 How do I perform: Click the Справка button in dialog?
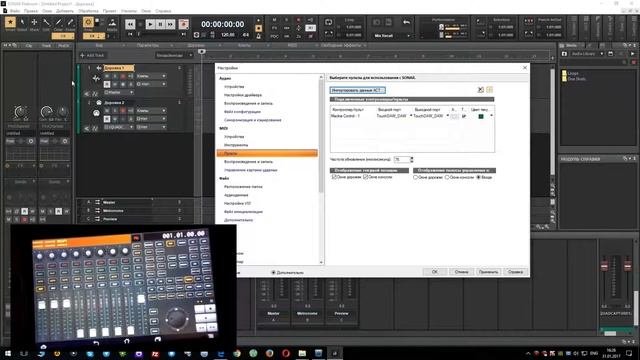[x=516, y=272]
